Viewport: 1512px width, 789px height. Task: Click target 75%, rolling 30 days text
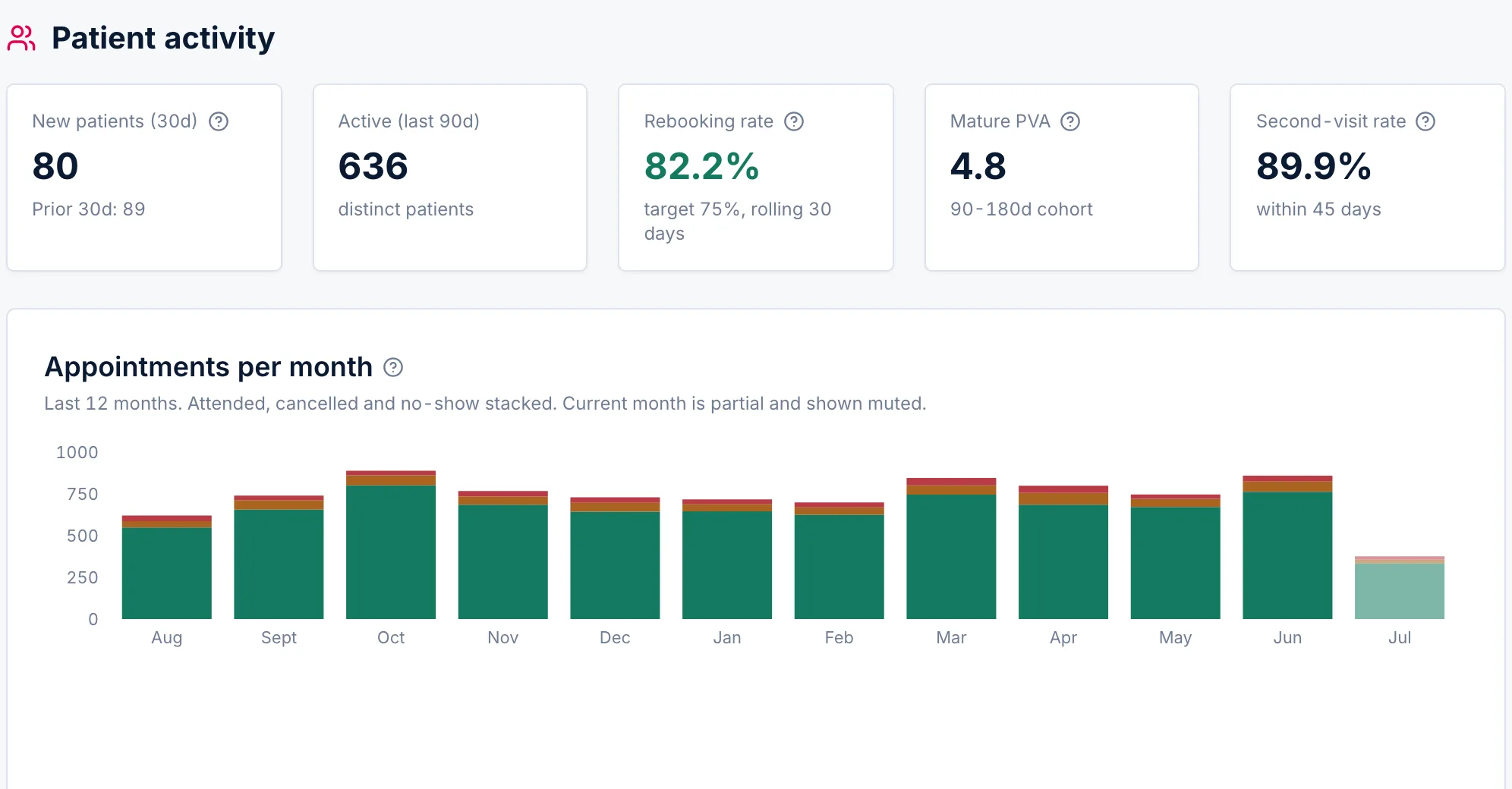pyautogui.click(x=738, y=221)
